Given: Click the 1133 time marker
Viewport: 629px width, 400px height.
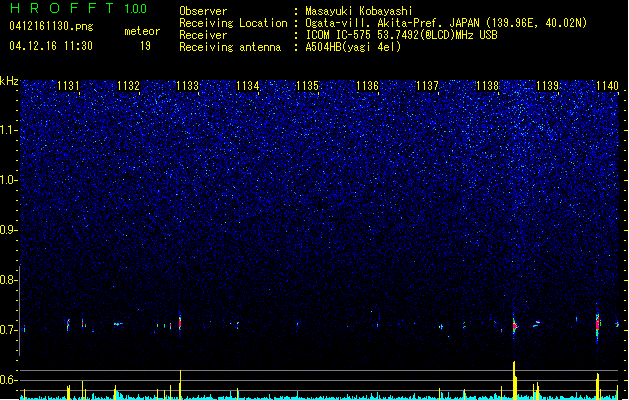Looking at the screenshot, I should point(188,86).
